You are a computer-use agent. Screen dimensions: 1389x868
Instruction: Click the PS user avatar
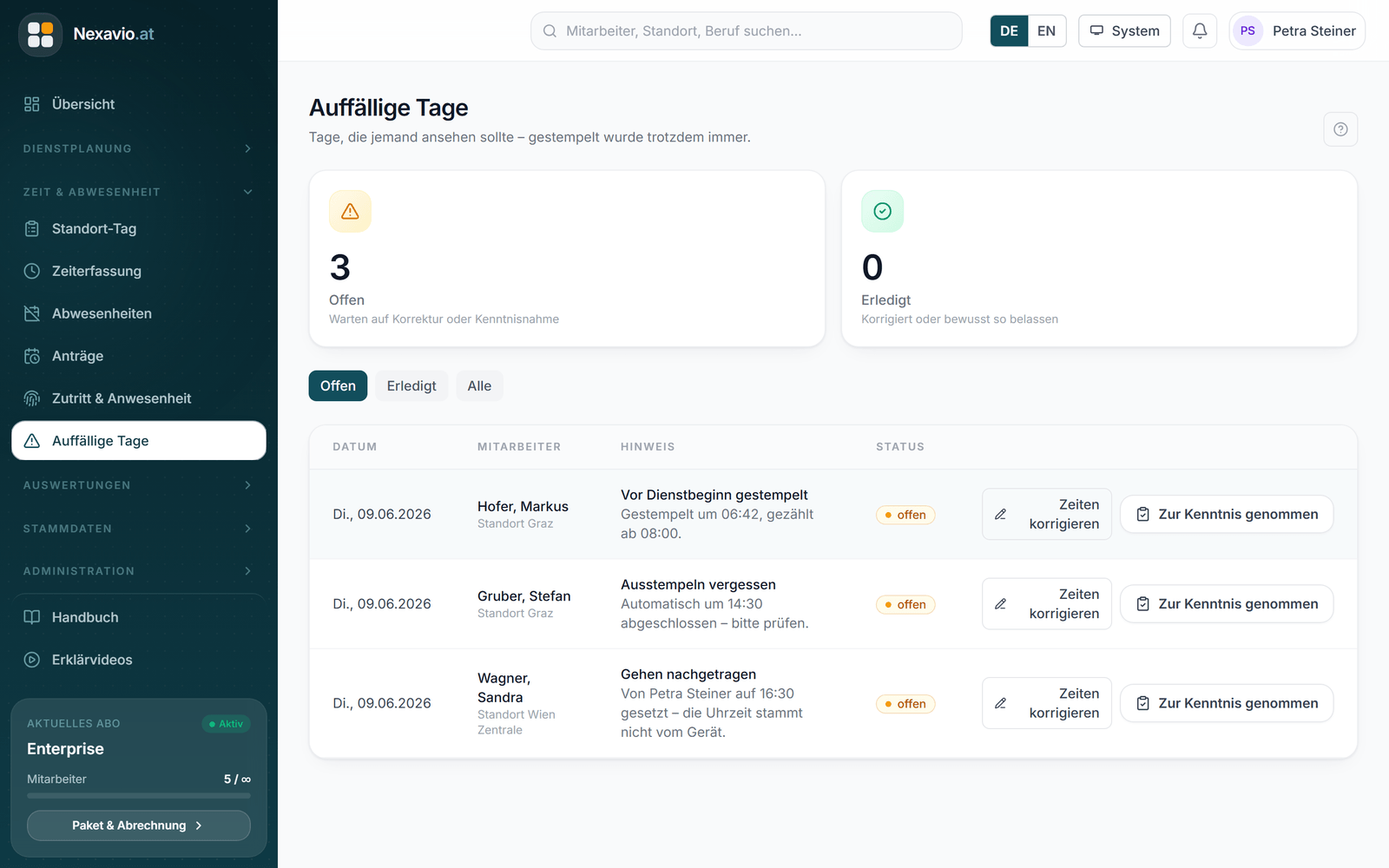(1247, 31)
